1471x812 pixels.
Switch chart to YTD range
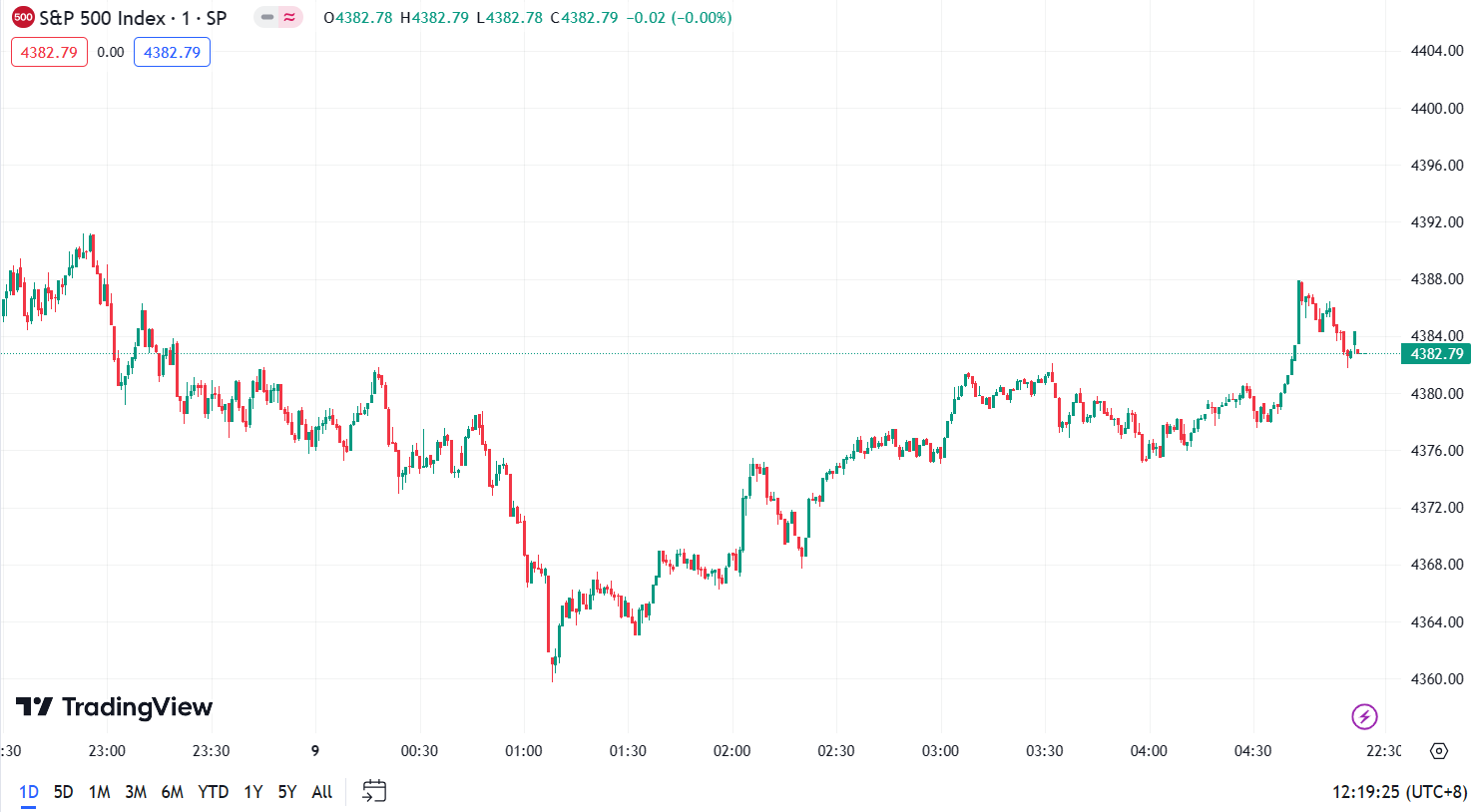tap(213, 792)
